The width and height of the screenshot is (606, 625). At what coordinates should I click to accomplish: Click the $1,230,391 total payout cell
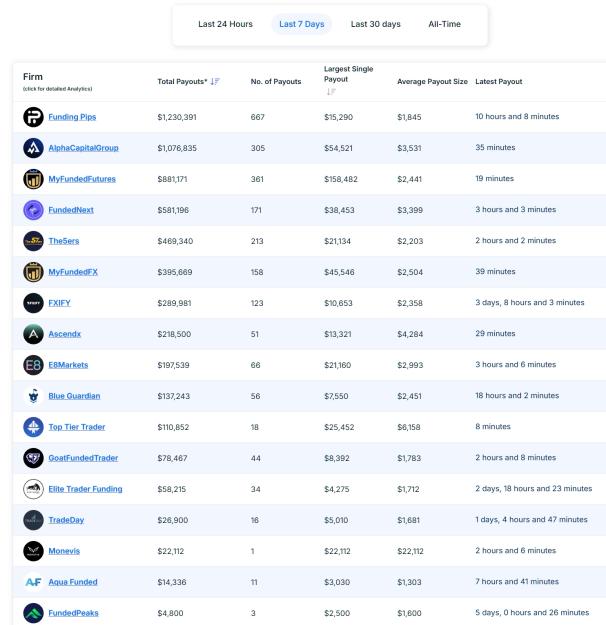(x=177, y=117)
